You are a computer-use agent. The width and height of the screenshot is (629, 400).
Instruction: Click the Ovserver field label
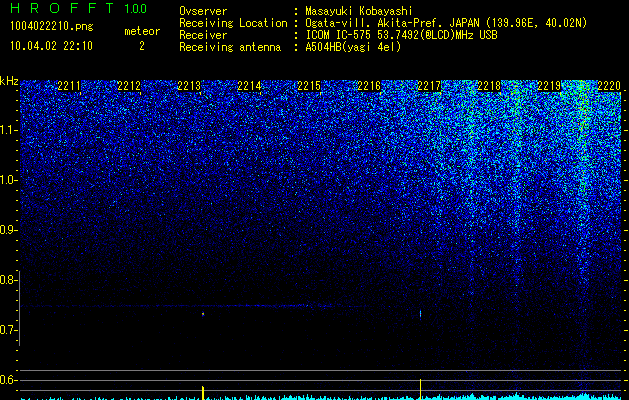click(203, 11)
